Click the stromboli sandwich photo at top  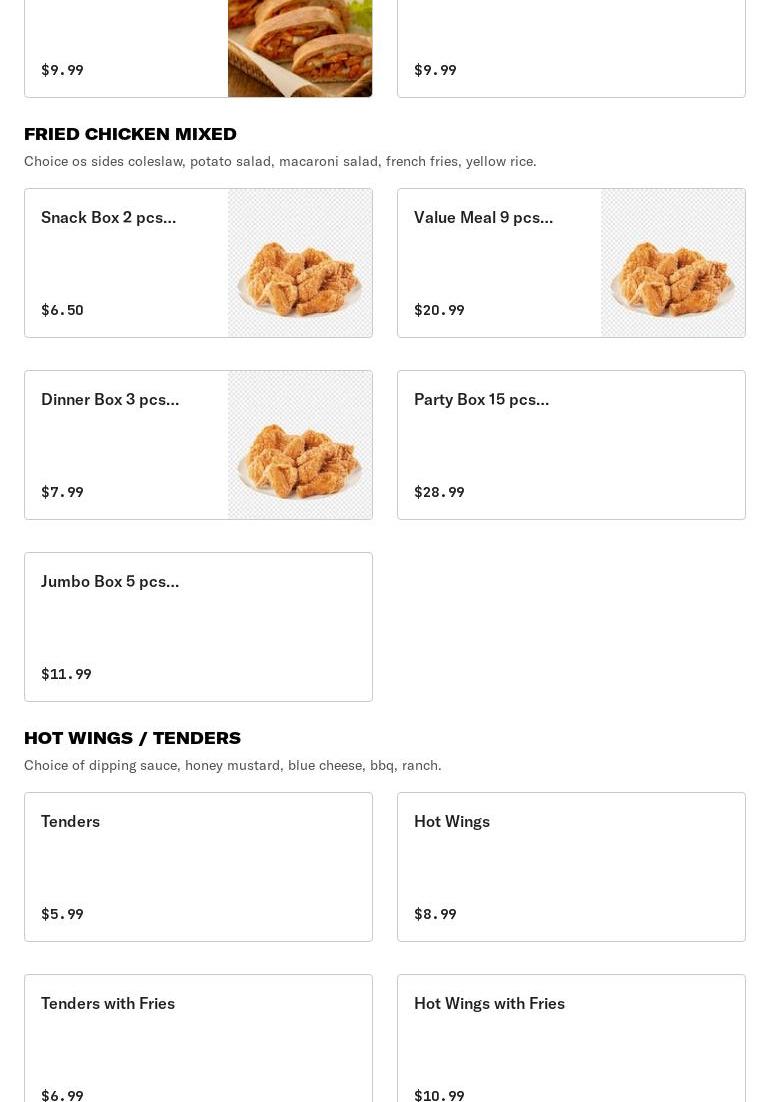[300, 48]
